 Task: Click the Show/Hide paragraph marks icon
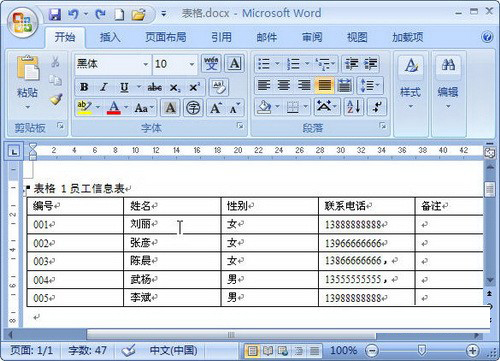377,107
